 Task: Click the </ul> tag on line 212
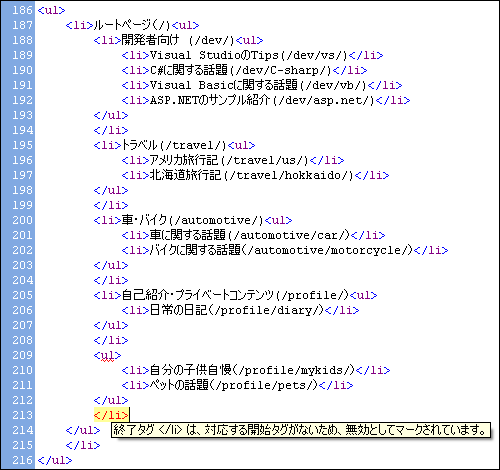point(111,400)
